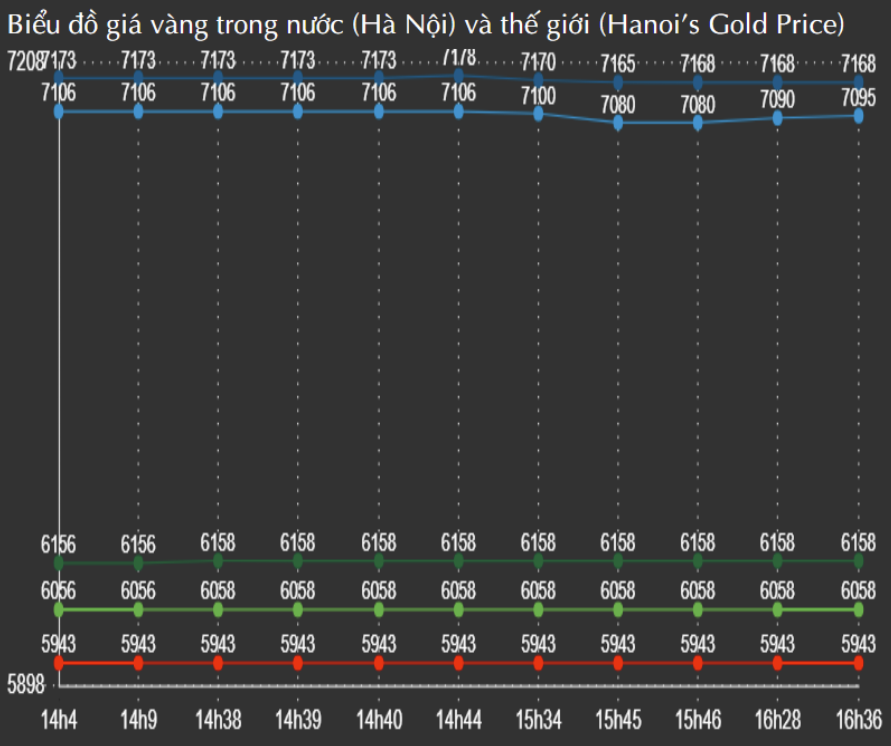The image size is (891, 746).
Task: Click the 7095 data point at 16h36
Action: (x=858, y=116)
